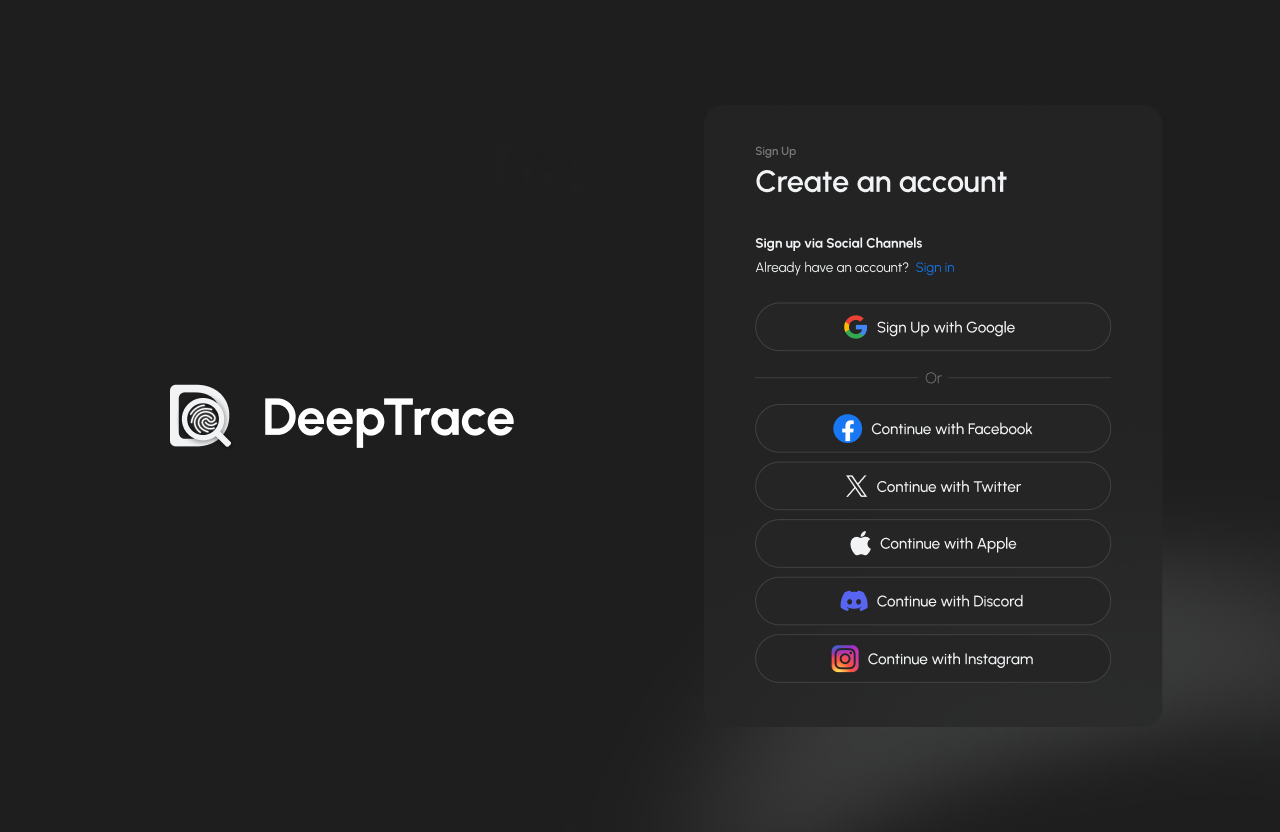Screen dimensions: 1280x832
Task: Click 'Already have an account?' text
Action: (832, 267)
